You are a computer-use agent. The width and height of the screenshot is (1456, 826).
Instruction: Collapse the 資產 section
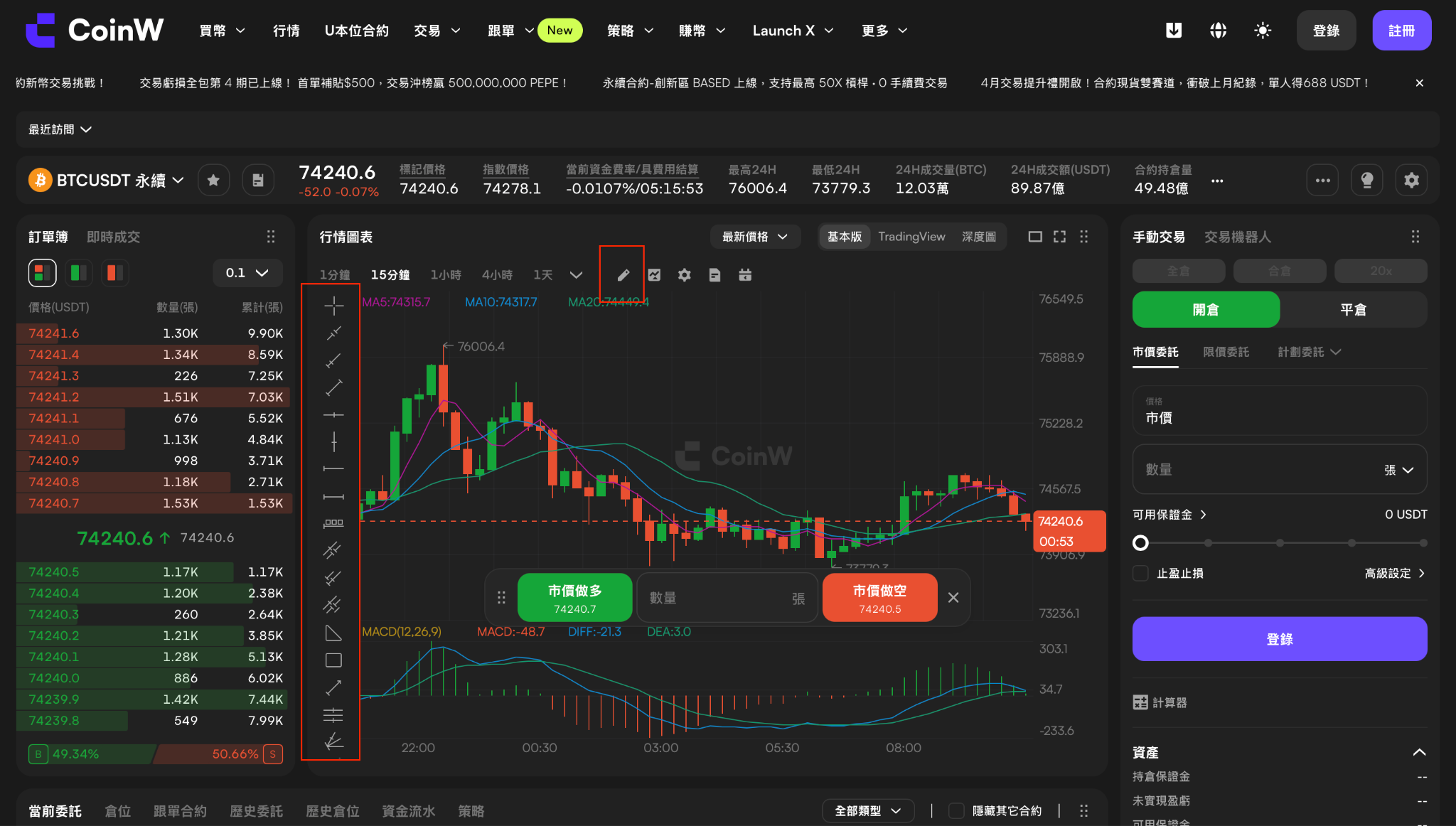click(1419, 752)
